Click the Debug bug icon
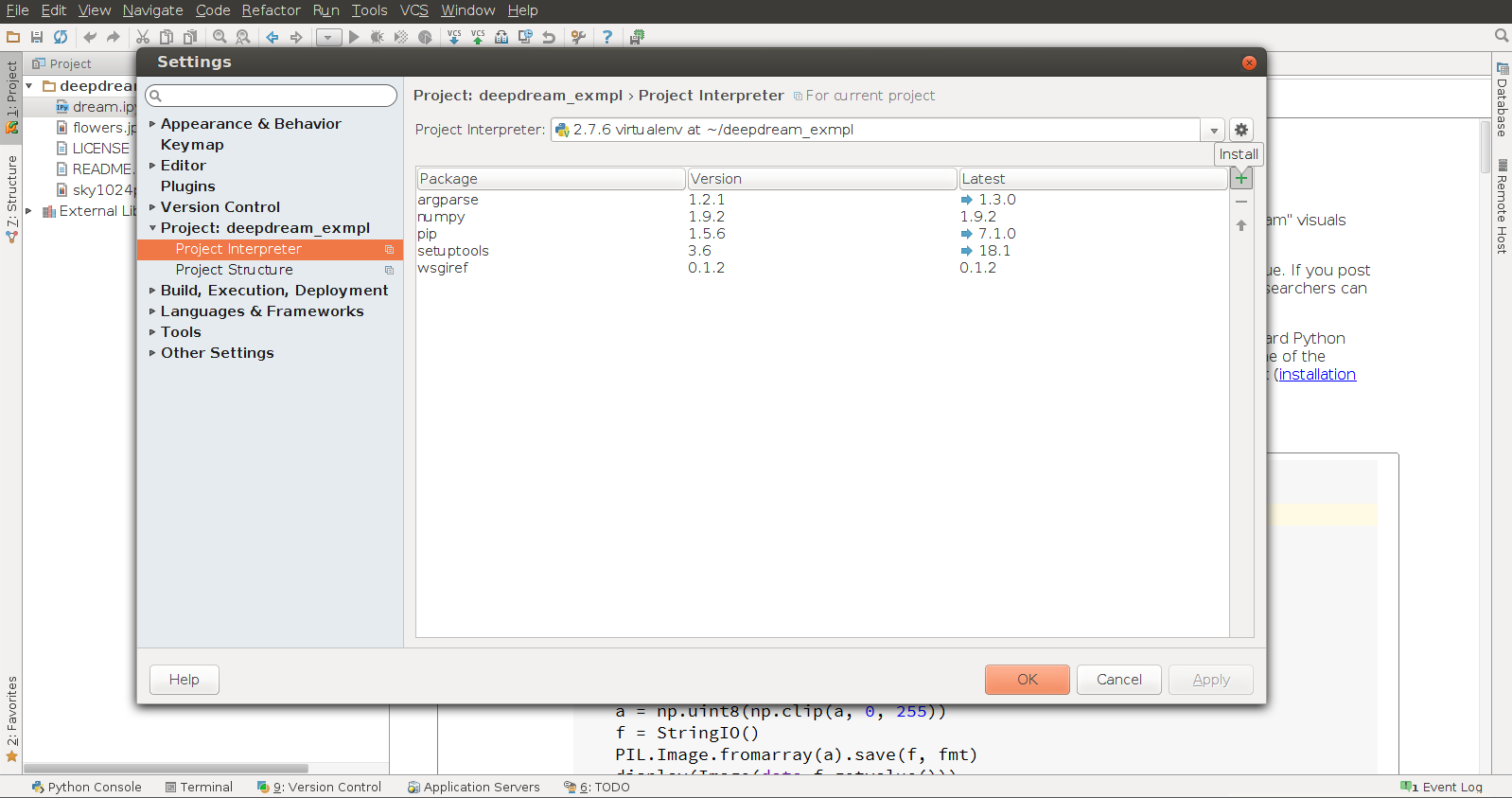 [x=378, y=37]
